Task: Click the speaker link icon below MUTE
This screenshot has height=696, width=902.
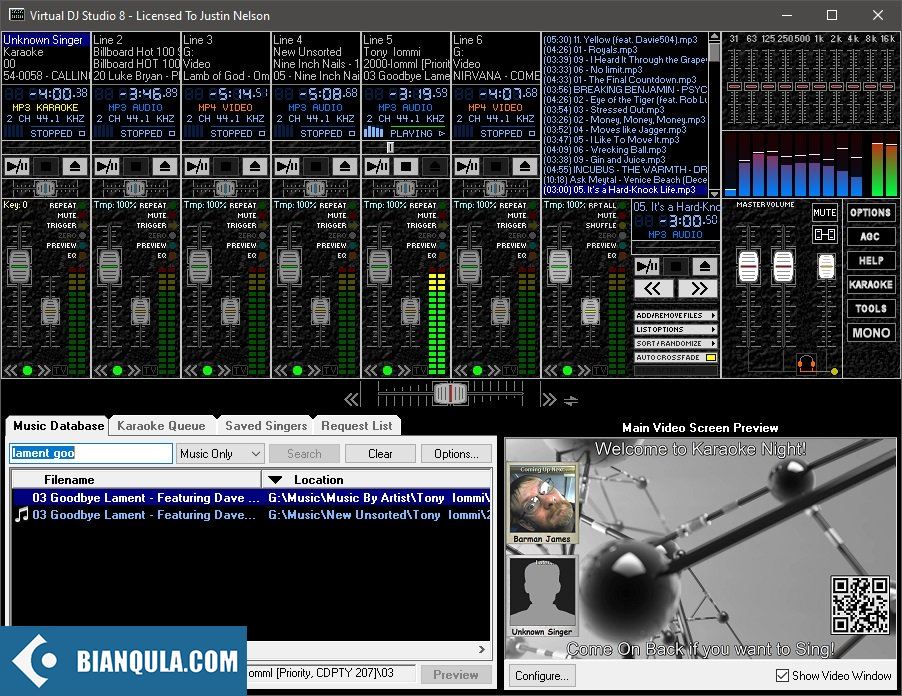Action: tap(824, 235)
